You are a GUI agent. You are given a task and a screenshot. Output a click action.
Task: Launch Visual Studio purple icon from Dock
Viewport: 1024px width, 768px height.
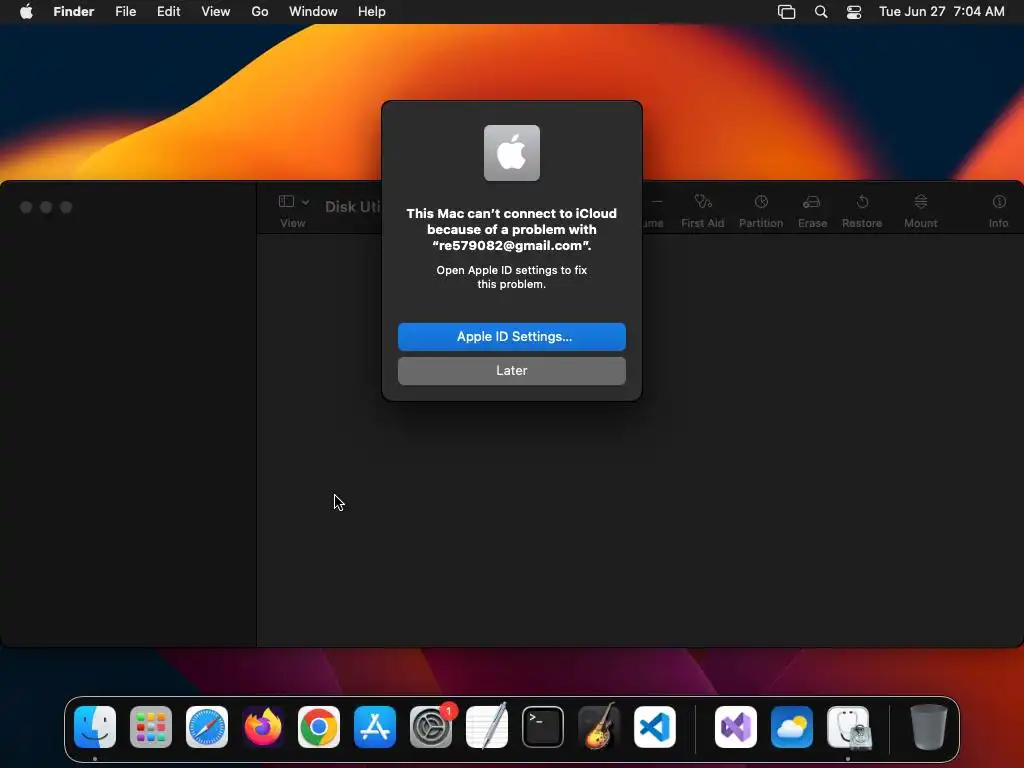736,727
